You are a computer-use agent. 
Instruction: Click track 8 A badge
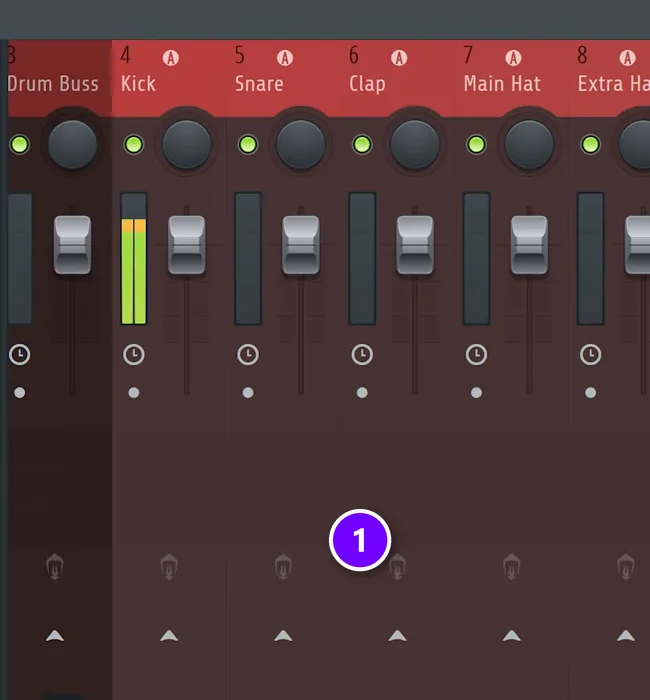click(x=627, y=58)
